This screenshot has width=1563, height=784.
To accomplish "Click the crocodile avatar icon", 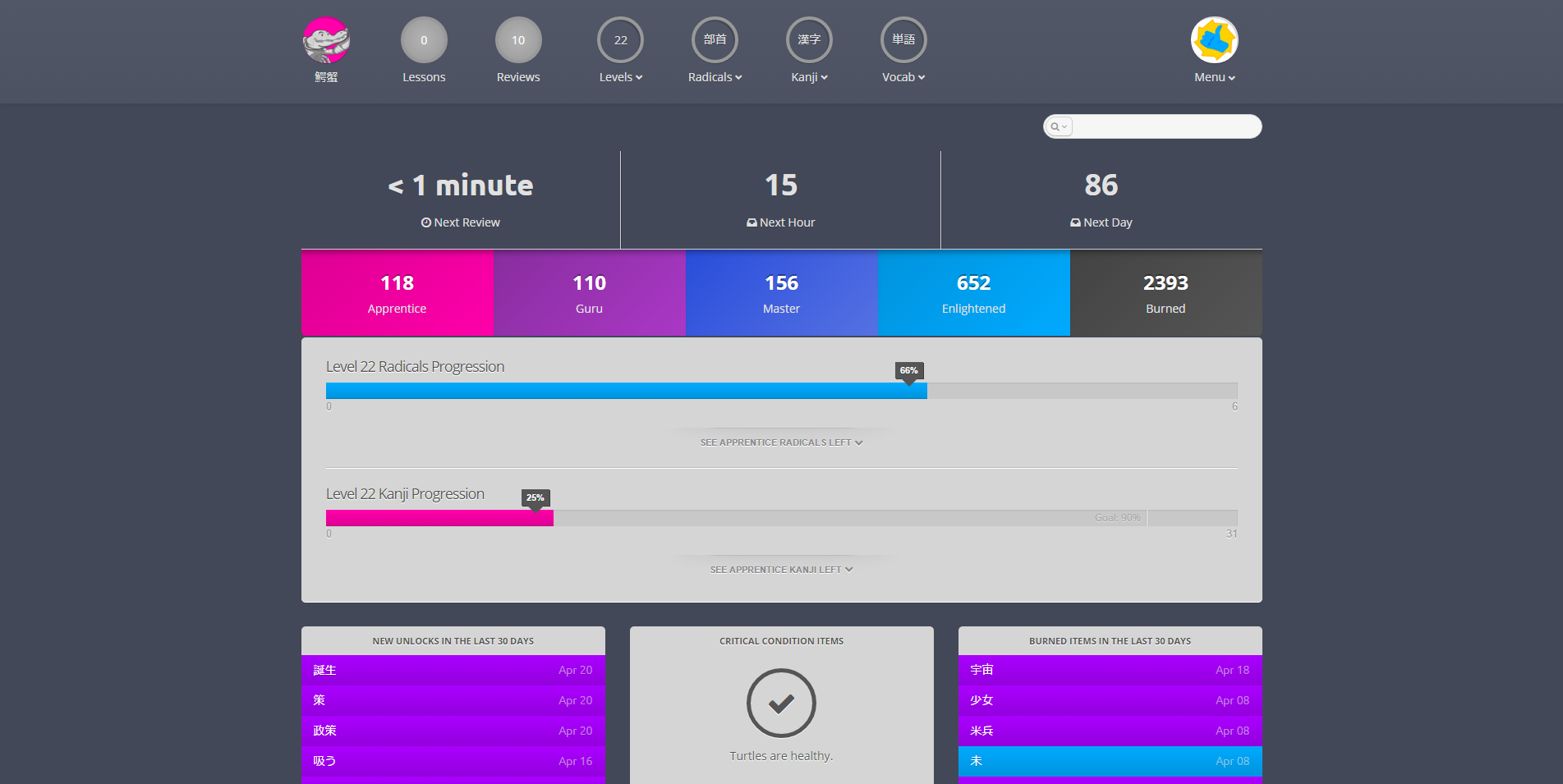I will (x=326, y=39).
